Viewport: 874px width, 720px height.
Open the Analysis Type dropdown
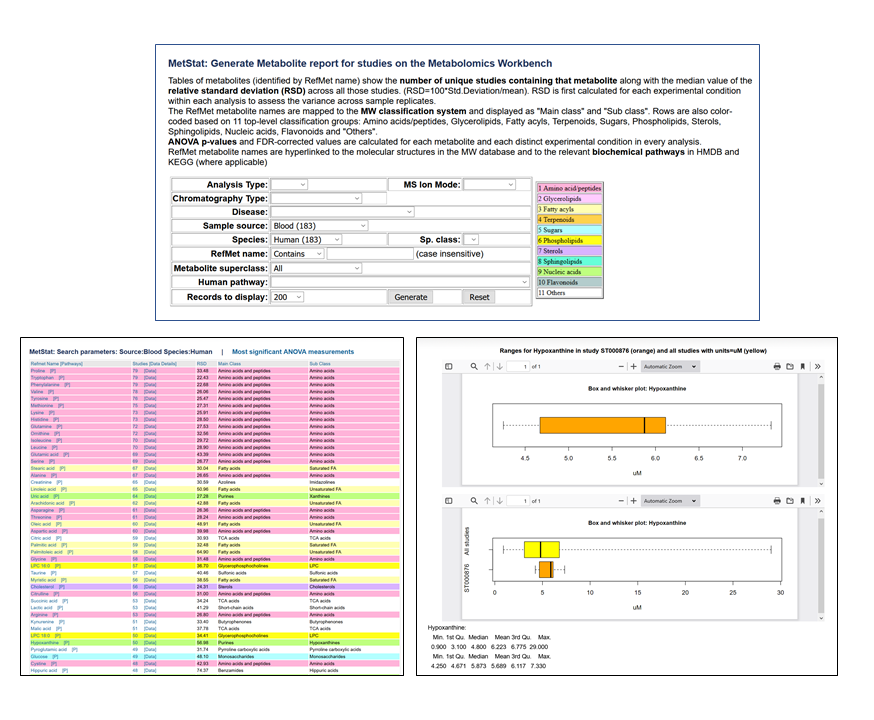[x=289, y=184]
